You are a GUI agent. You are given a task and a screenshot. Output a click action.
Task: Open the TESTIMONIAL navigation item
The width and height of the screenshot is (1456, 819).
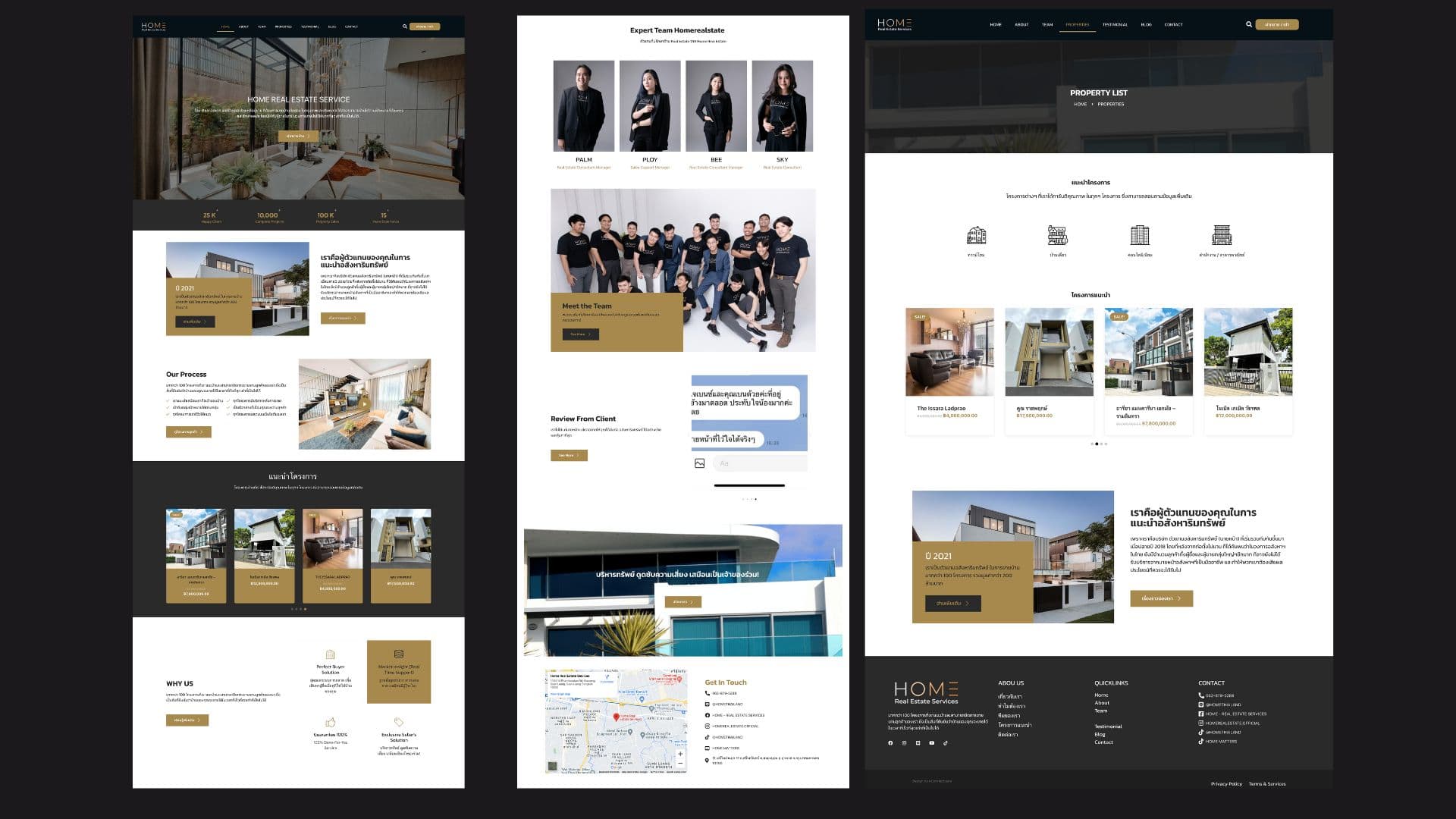coord(1116,24)
